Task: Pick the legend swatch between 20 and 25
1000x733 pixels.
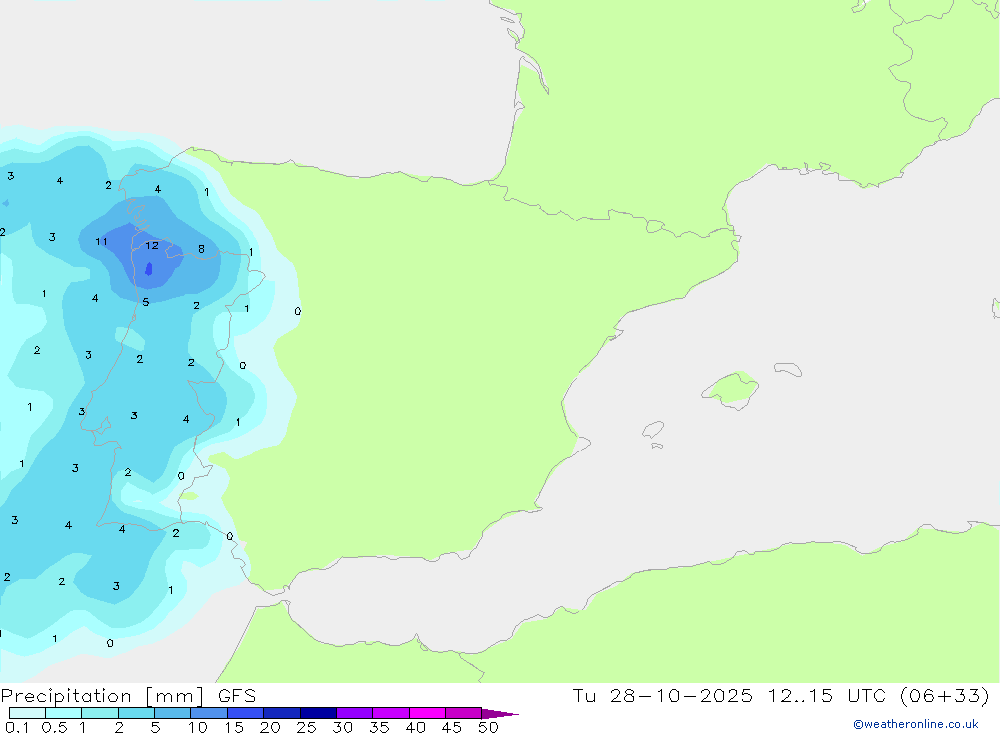Action: coord(281,713)
